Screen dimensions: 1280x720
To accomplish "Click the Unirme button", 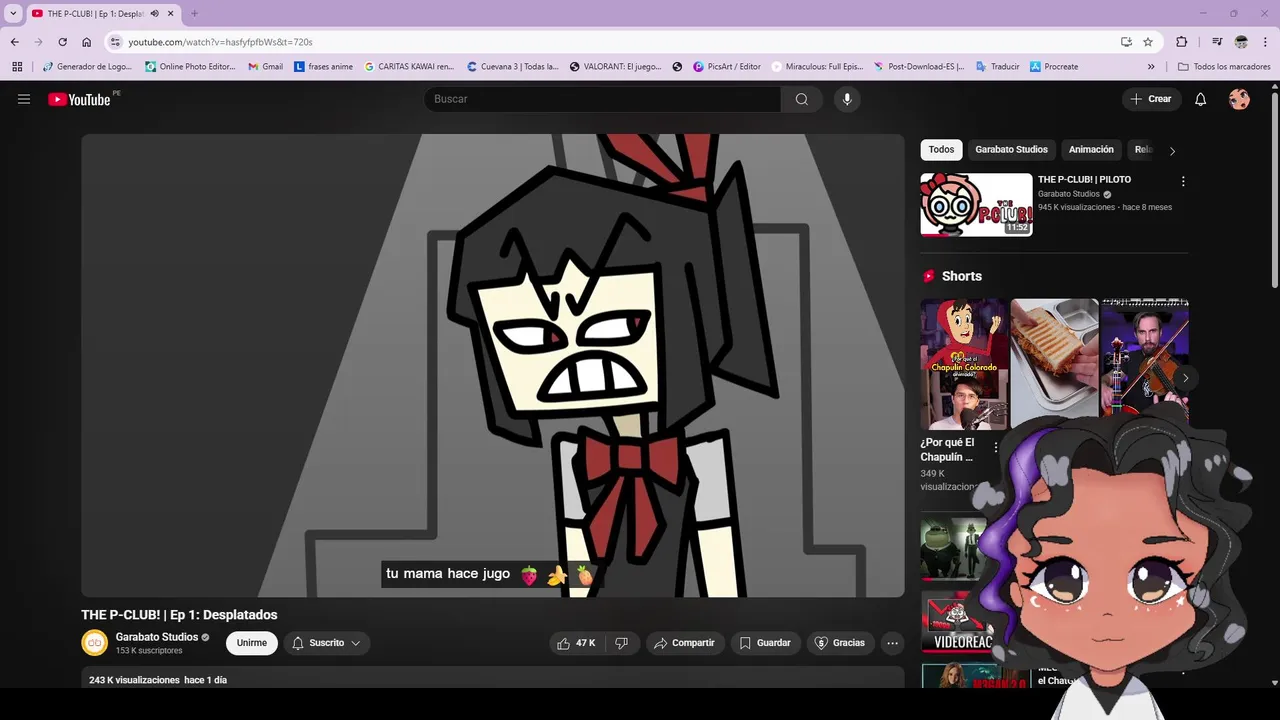I will (252, 643).
